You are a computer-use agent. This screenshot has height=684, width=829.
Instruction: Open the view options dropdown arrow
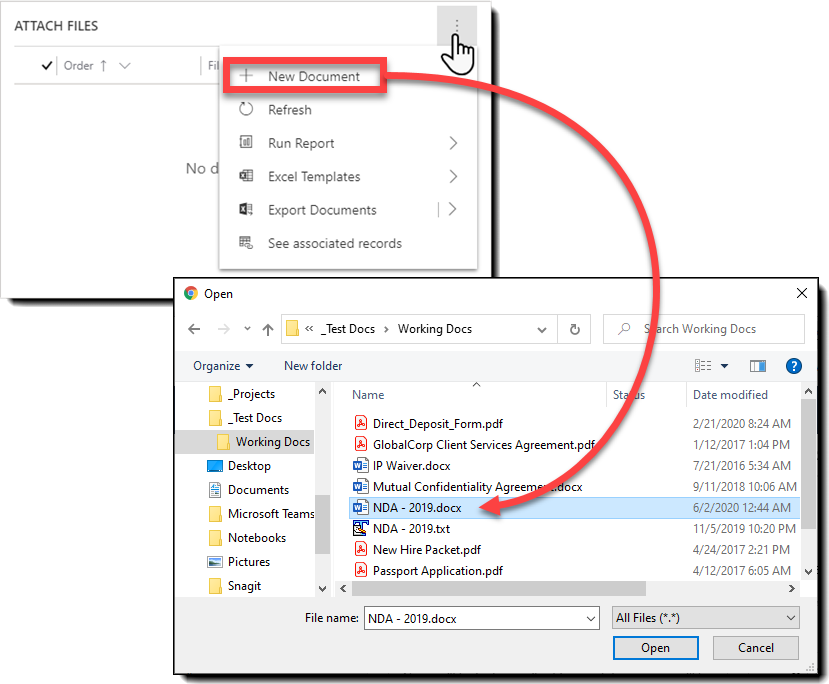point(724,366)
